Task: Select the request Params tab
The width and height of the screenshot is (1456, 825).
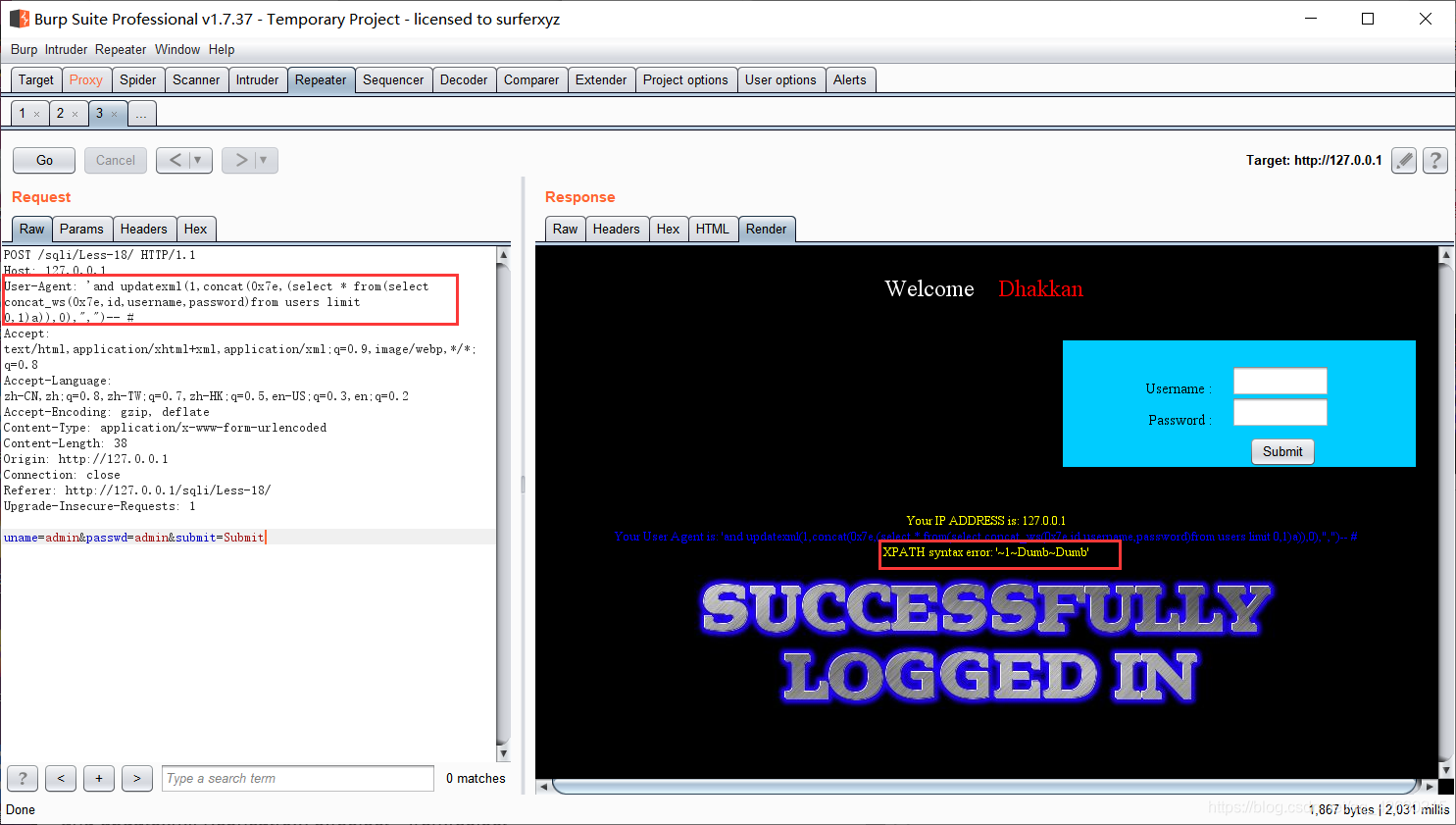Action: [x=81, y=229]
